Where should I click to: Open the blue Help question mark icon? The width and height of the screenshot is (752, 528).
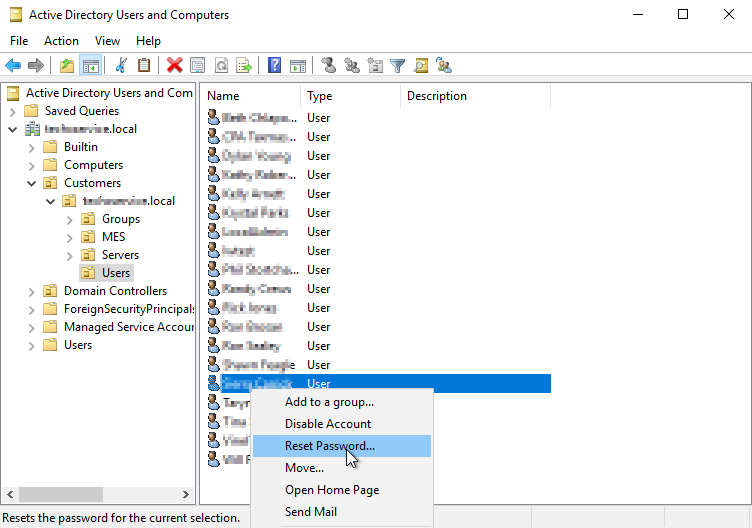coord(274,65)
